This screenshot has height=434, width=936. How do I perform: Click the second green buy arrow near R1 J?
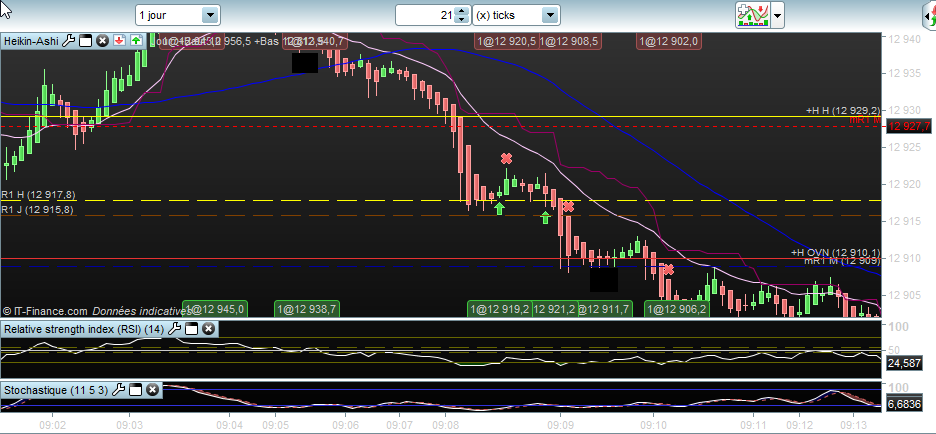pos(544,217)
